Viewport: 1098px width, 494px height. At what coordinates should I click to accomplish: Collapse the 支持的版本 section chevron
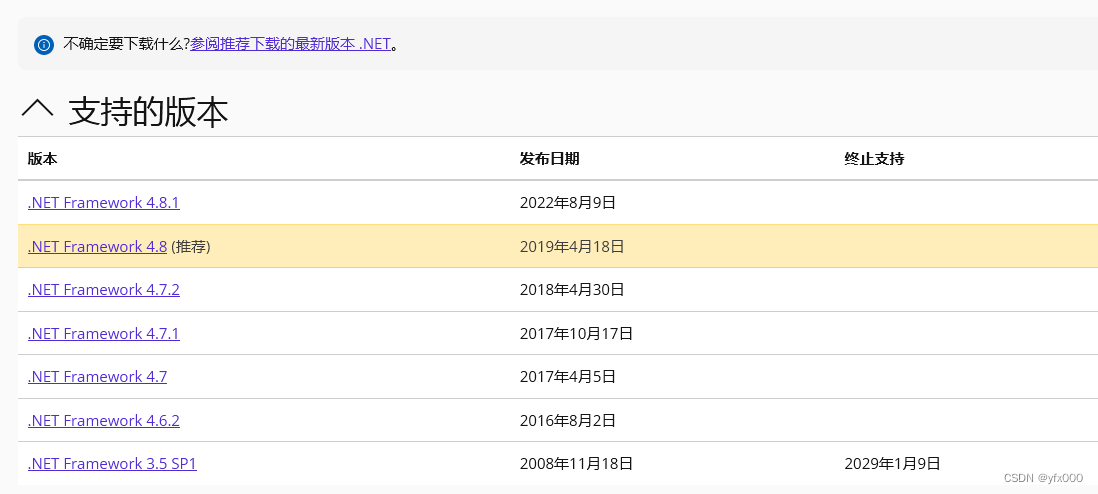pos(37,109)
